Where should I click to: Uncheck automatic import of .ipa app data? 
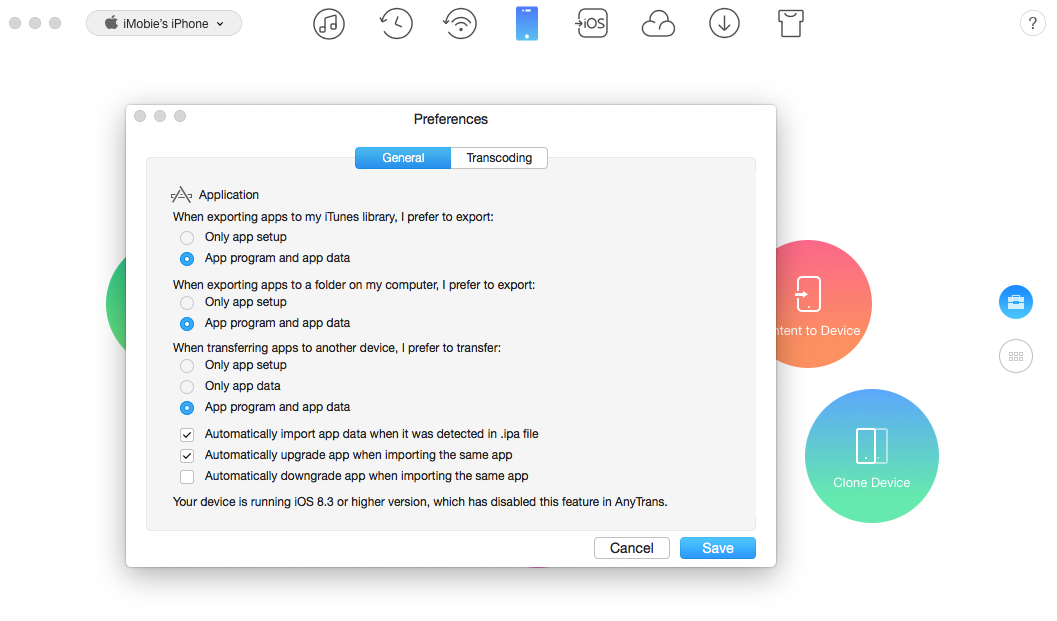click(187, 434)
